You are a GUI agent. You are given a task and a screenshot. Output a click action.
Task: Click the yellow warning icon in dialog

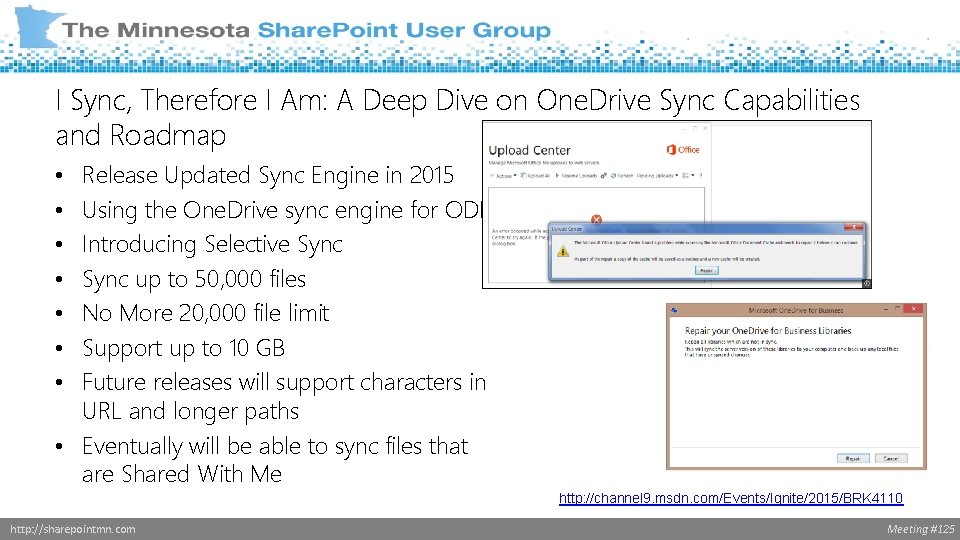563,251
